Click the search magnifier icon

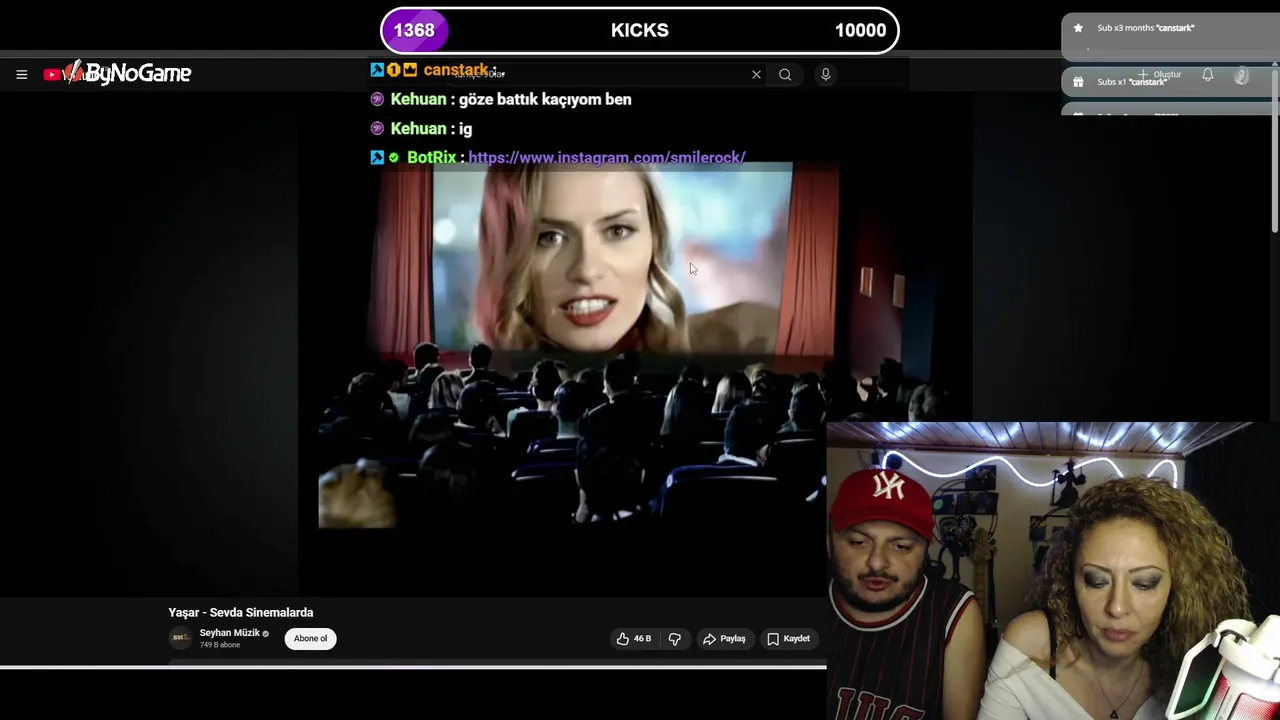(785, 74)
